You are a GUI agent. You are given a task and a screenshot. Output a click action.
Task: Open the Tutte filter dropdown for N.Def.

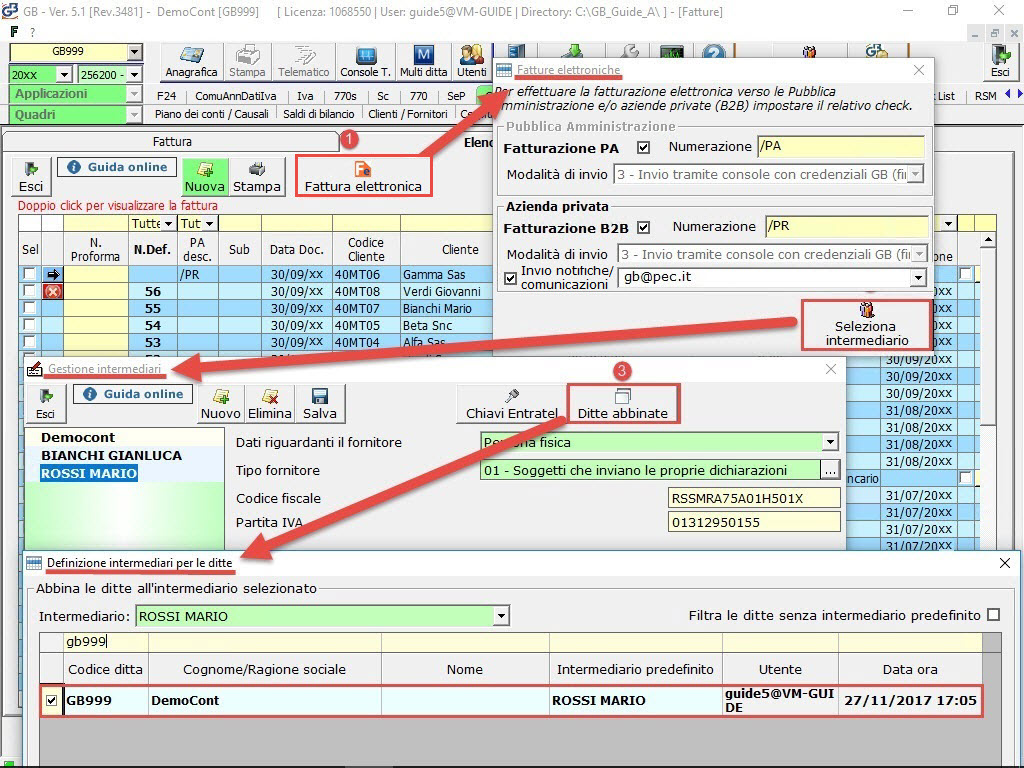(168, 223)
